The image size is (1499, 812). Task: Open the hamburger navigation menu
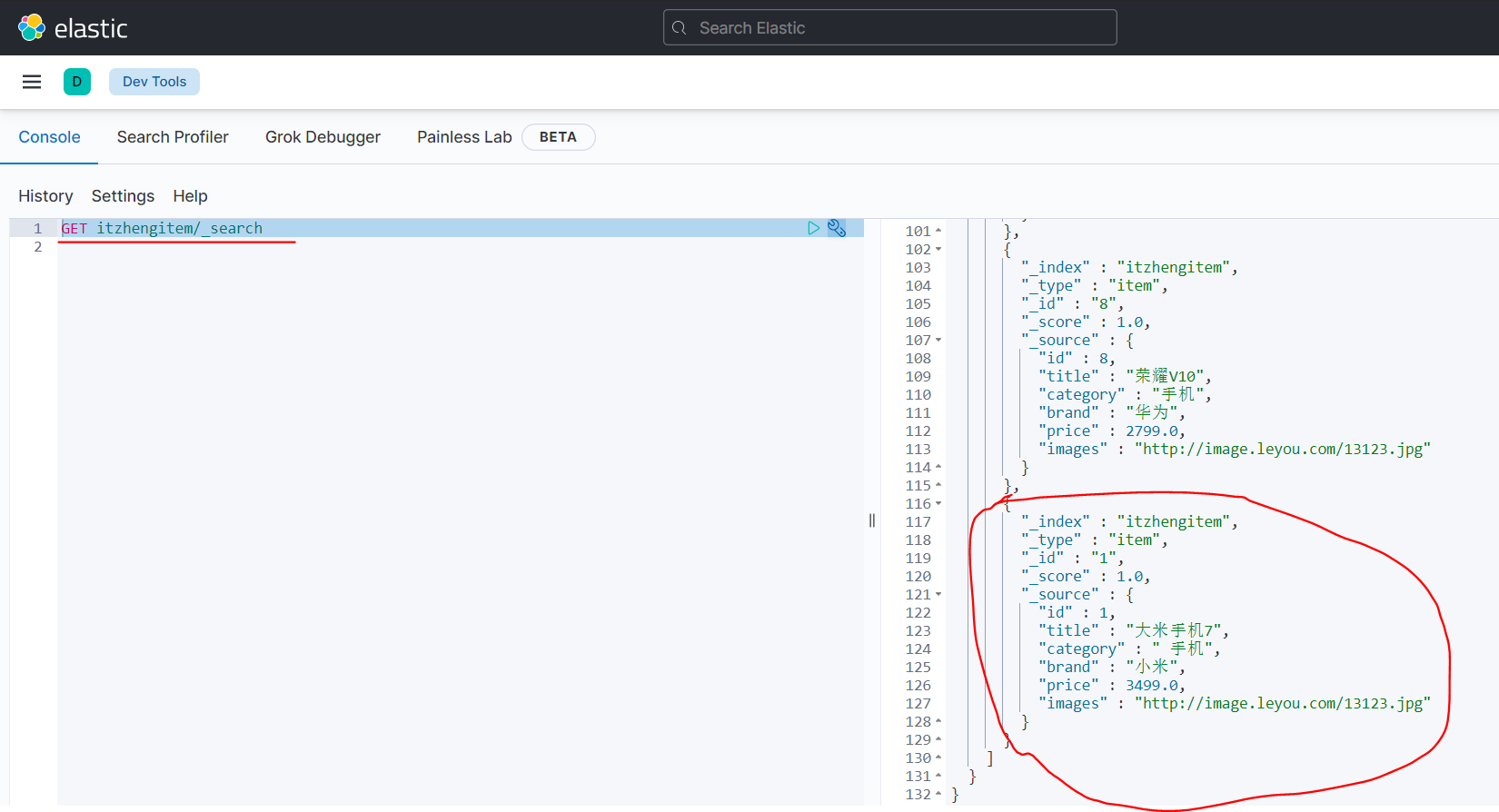click(x=32, y=82)
